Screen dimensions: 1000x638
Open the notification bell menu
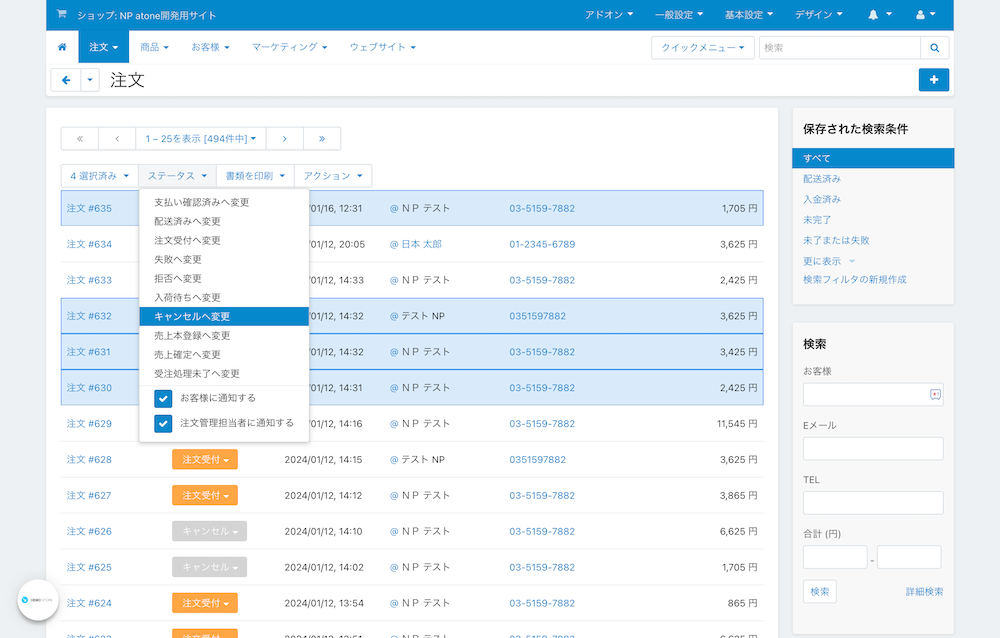point(879,15)
